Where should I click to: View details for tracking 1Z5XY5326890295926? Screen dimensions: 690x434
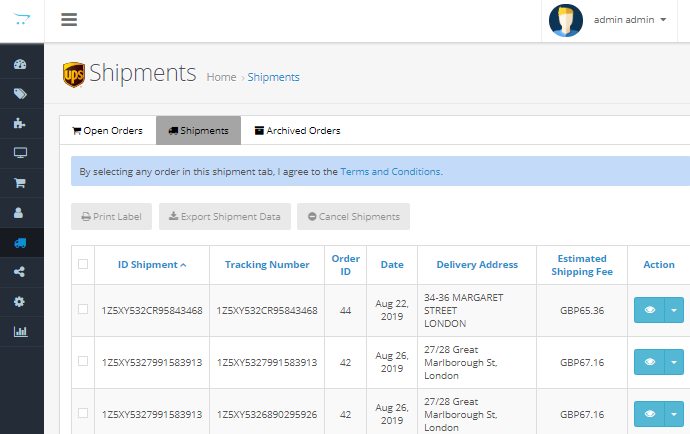click(650, 414)
